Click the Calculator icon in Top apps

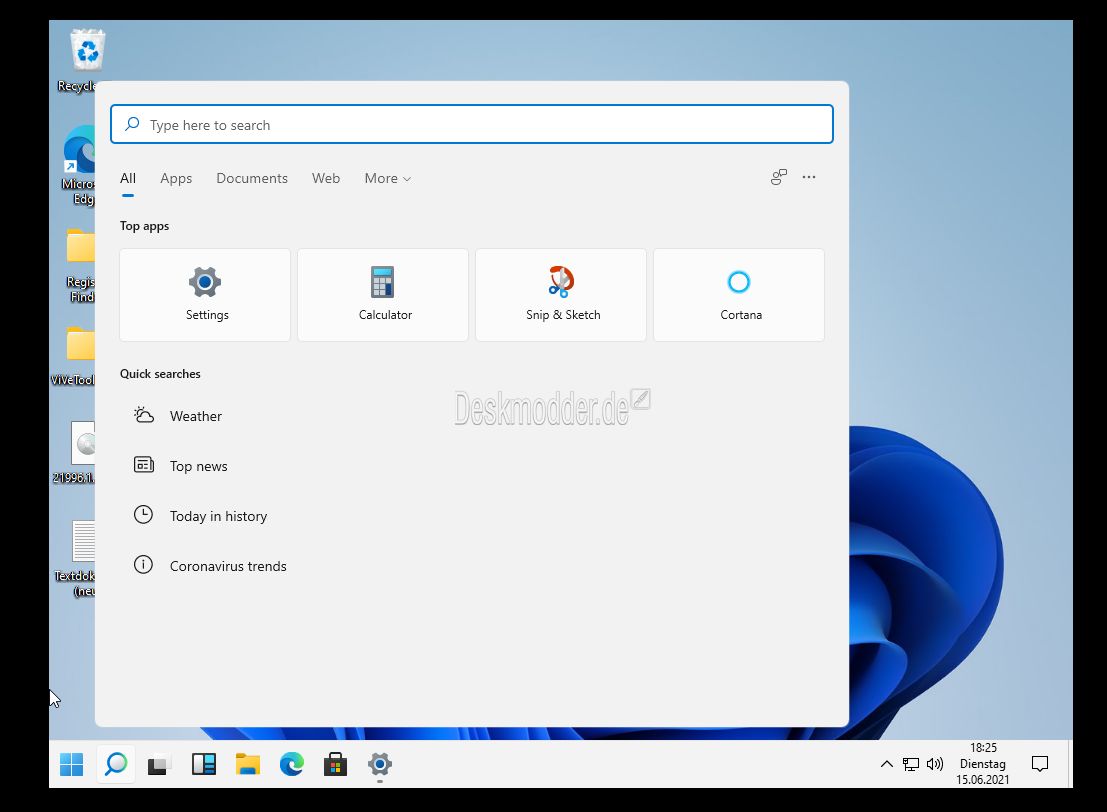click(x=383, y=282)
